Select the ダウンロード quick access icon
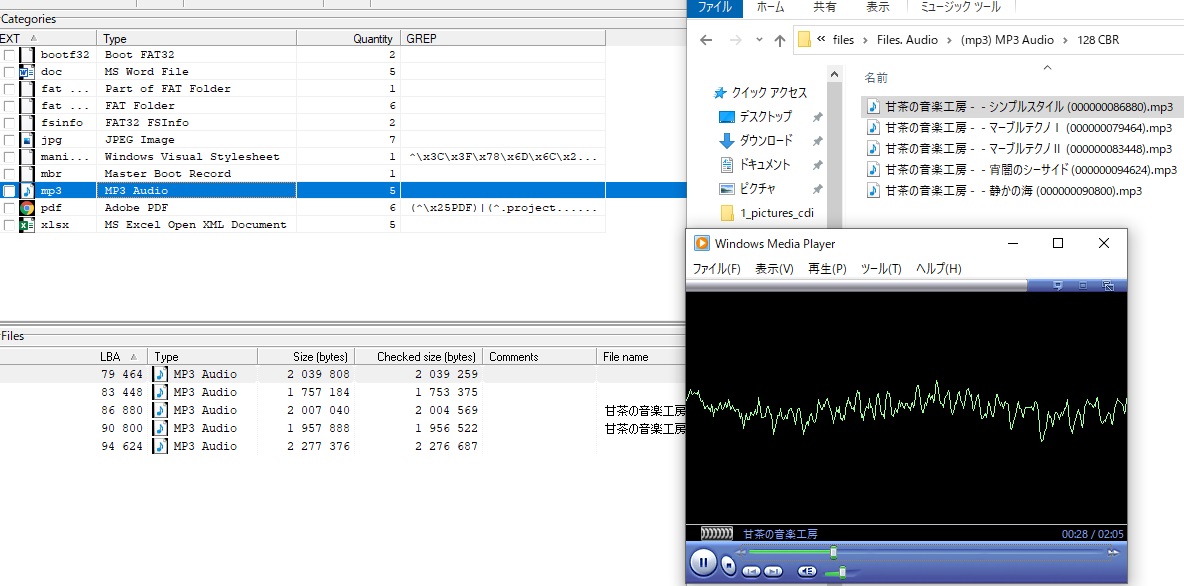Screen dimensions: 1184x586 (727, 141)
